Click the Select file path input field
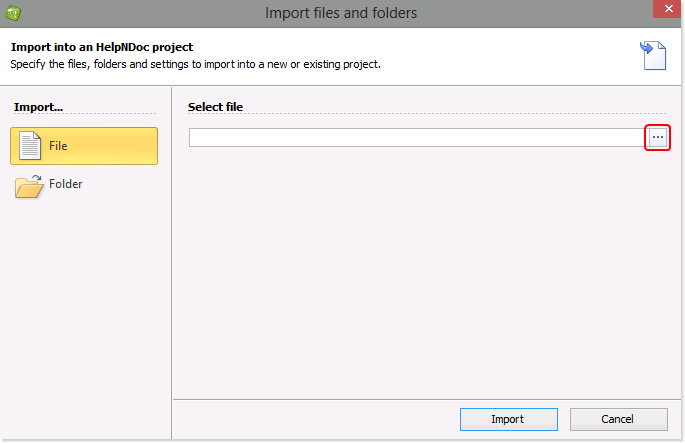The image size is (685, 443). tap(416, 138)
